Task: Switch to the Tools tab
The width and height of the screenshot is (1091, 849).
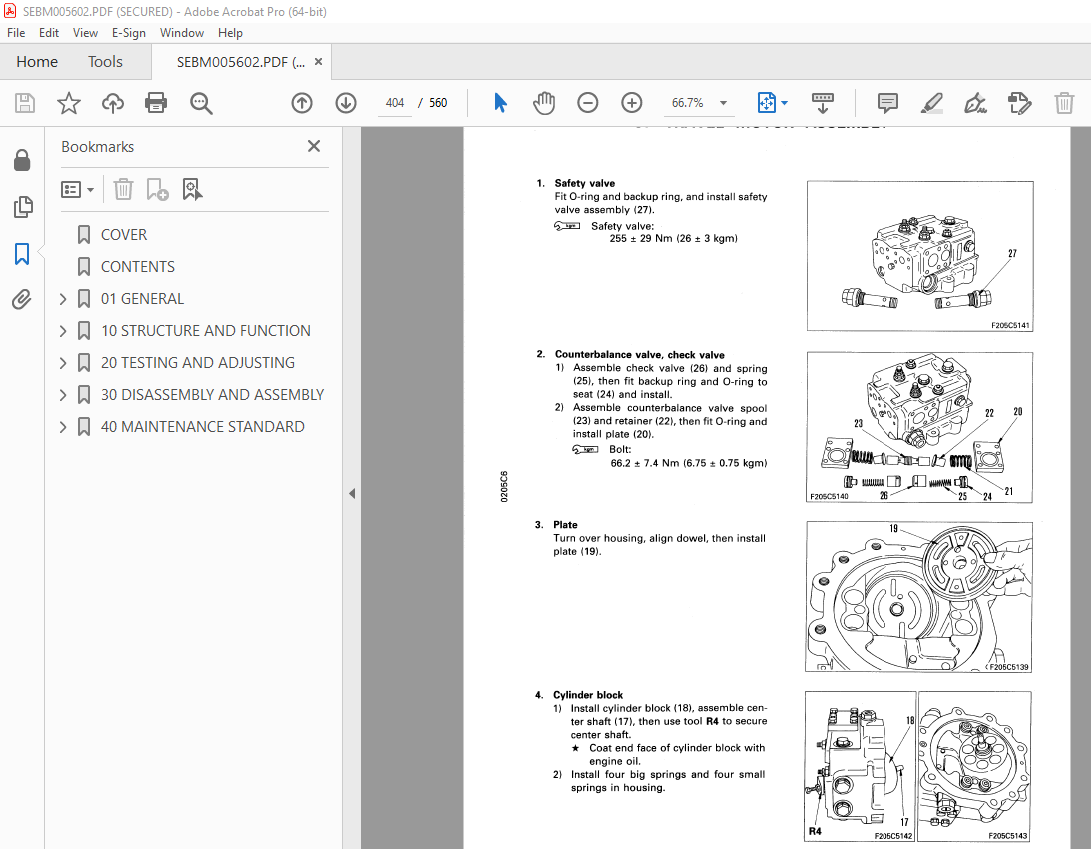Action: [105, 62]
